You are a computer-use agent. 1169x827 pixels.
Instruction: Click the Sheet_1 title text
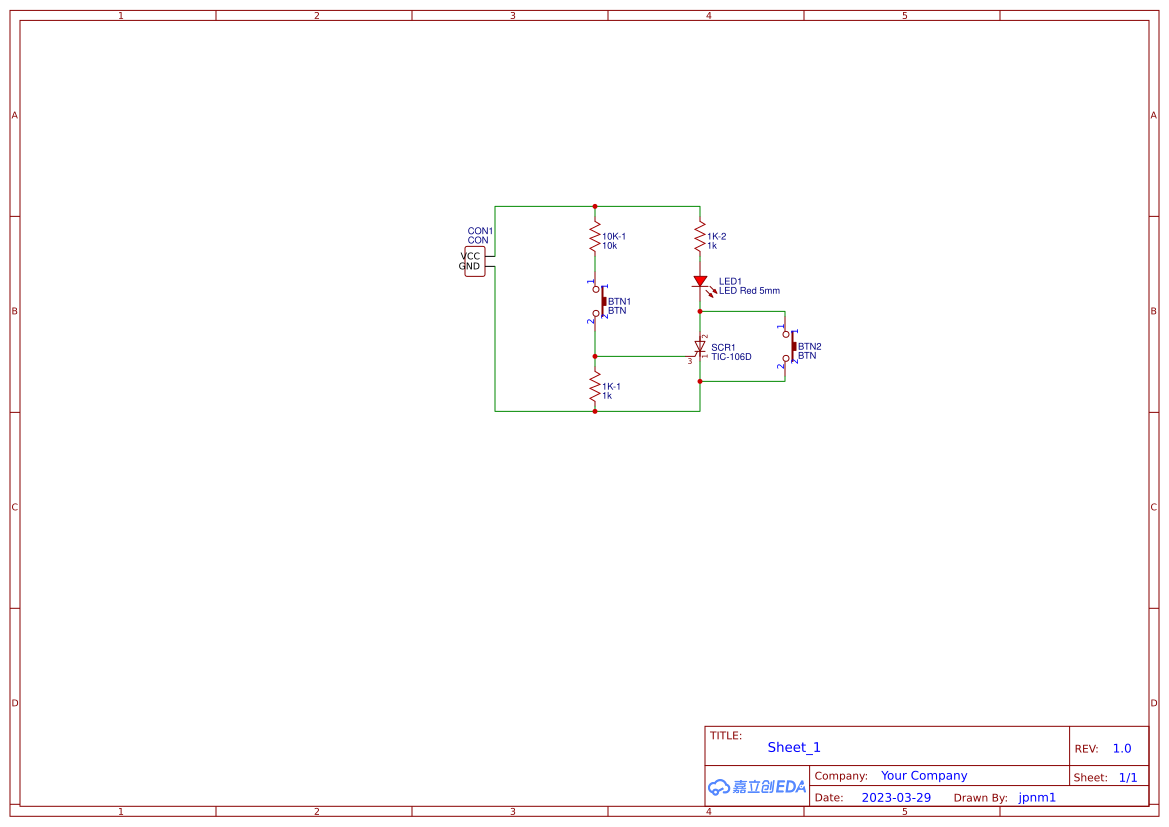(x=793, y=747)
